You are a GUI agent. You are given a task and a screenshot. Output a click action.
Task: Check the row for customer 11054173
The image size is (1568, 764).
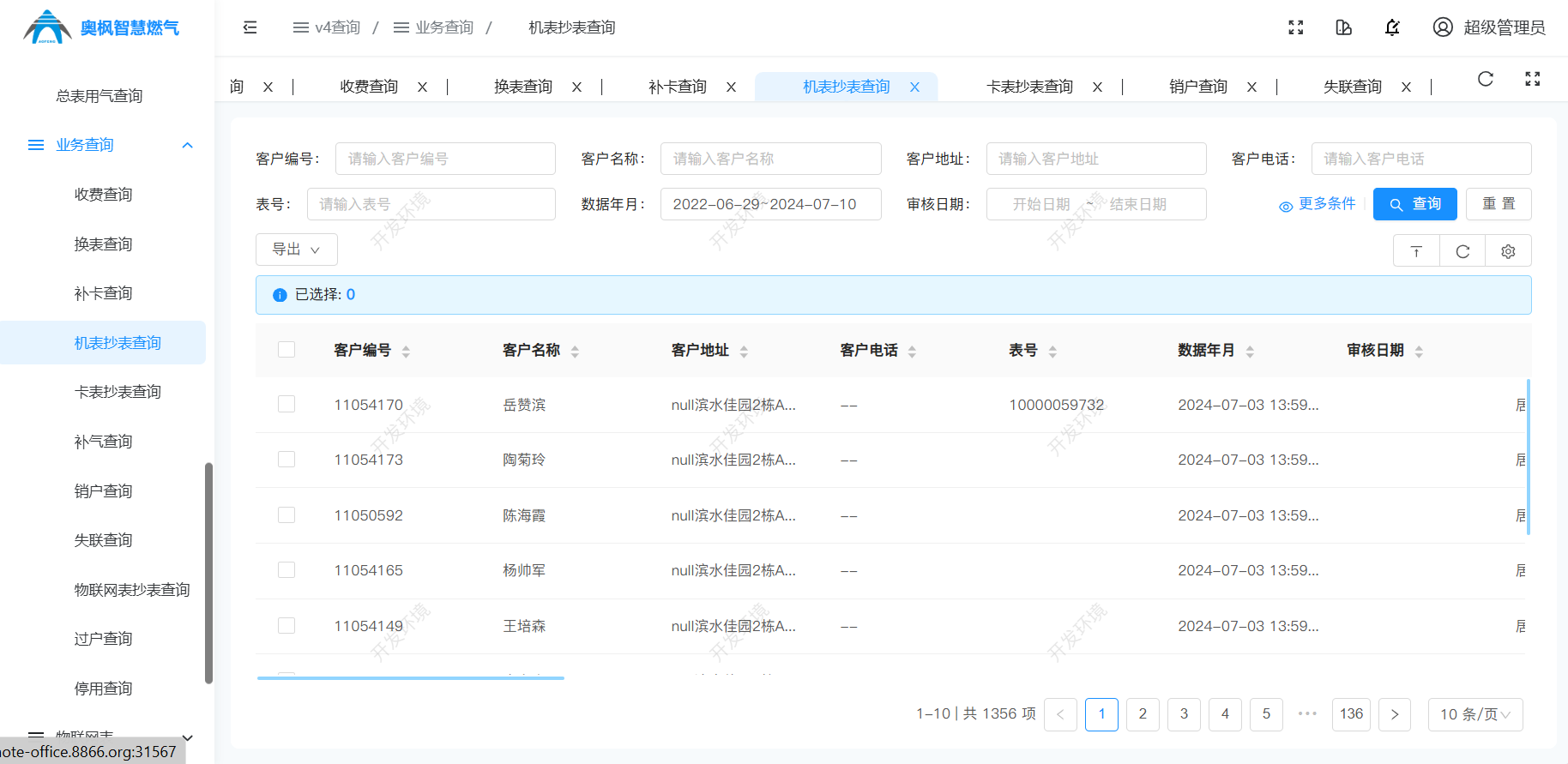[x=286, y=460]
